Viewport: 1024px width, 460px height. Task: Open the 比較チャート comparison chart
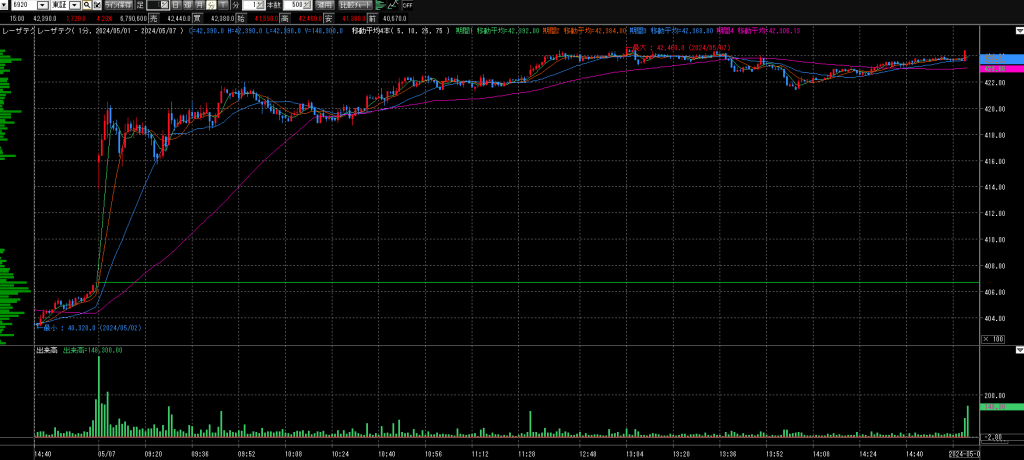click(x=356, y=5)
